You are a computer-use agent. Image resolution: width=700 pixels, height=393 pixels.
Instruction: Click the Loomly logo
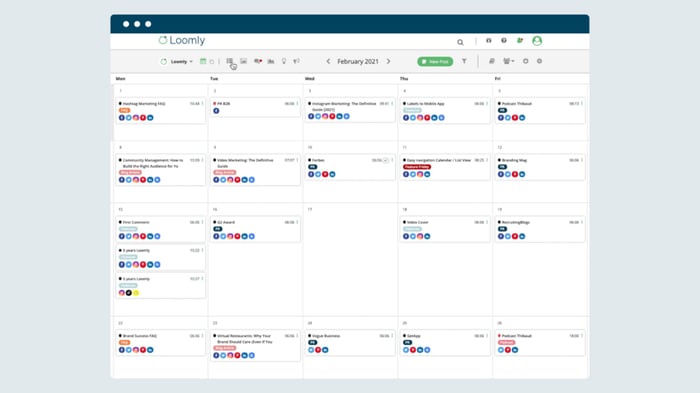182,40
